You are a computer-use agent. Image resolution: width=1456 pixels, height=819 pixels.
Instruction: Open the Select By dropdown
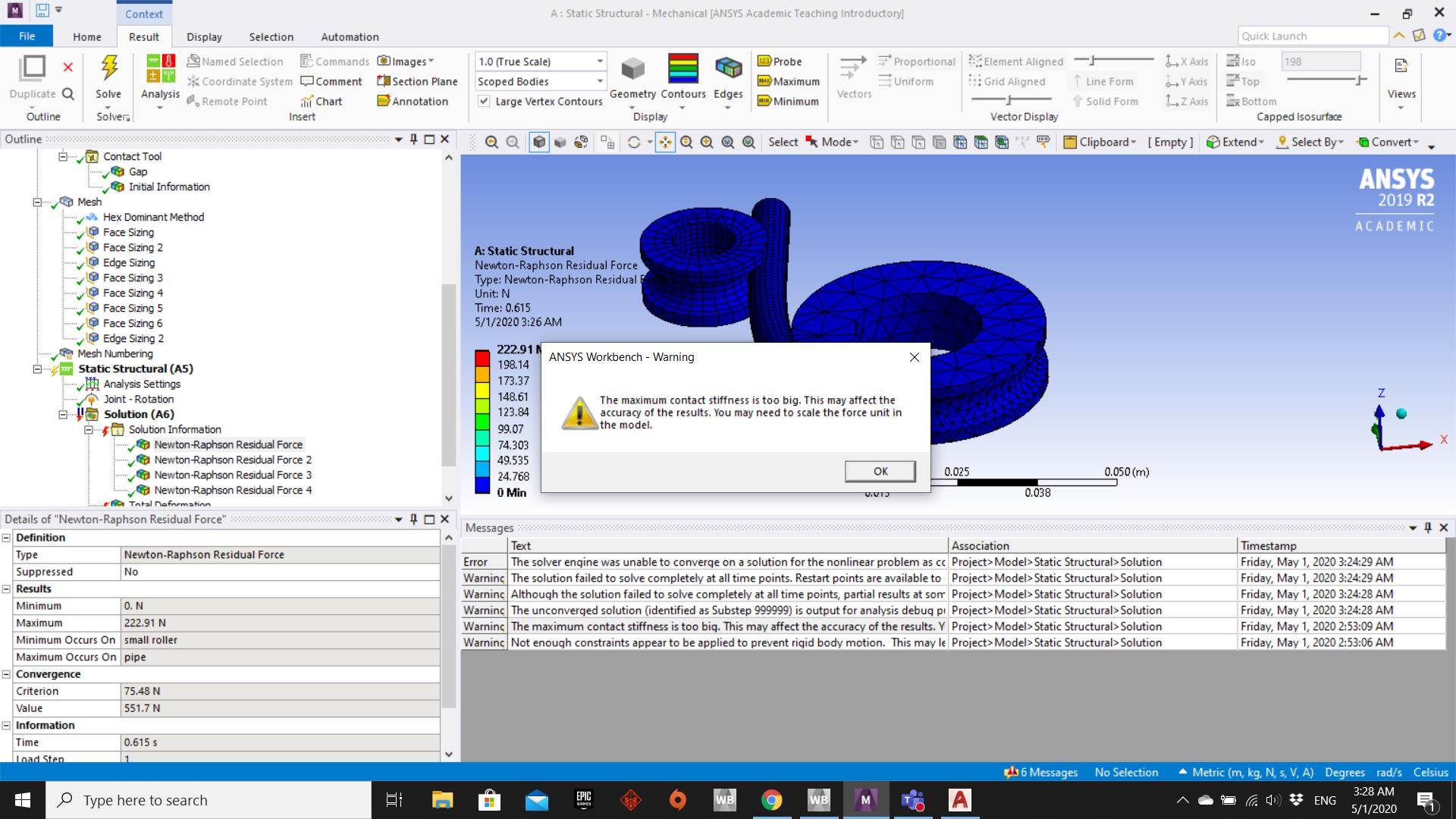(1310, 142)
